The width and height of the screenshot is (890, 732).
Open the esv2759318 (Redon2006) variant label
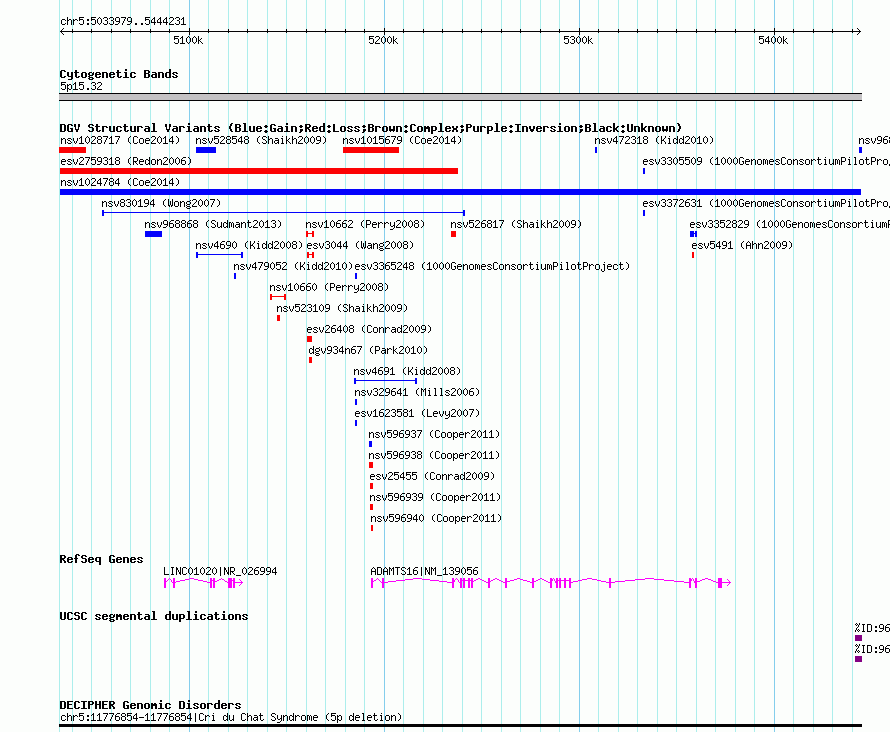(x=126, y=161)
